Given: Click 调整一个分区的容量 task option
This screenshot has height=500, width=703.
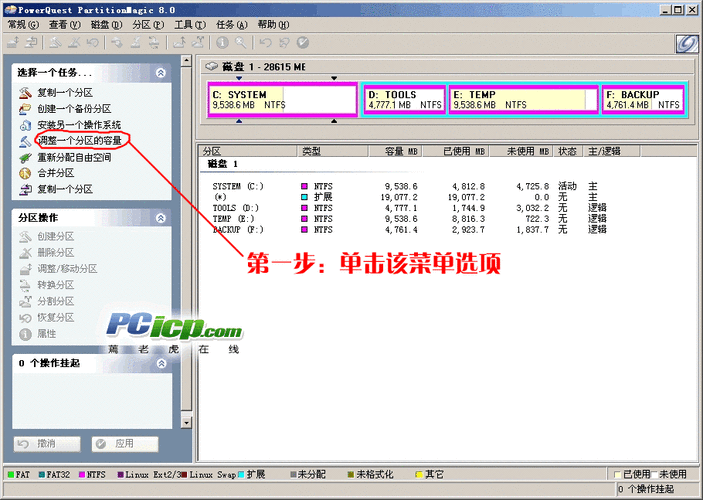Looking at the screenshot, I should pyautogui.click(x=79, y=141).
